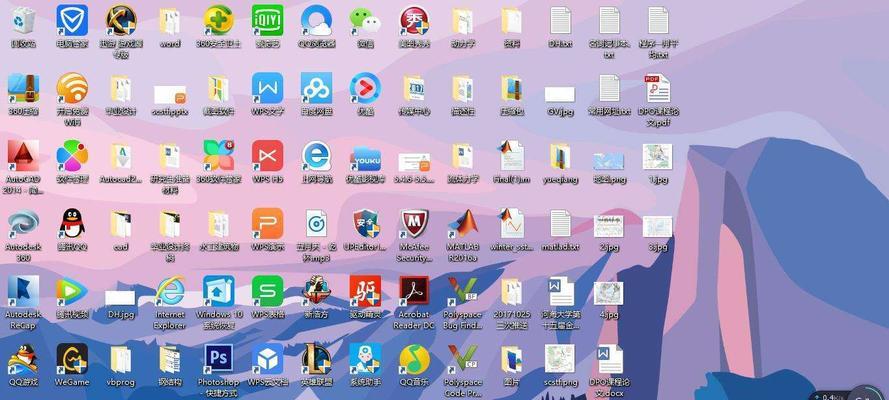The height and width of the screenshot is (400, 889).
Task: Launch Internet Explorer
Action: click(x=170, y=291)
